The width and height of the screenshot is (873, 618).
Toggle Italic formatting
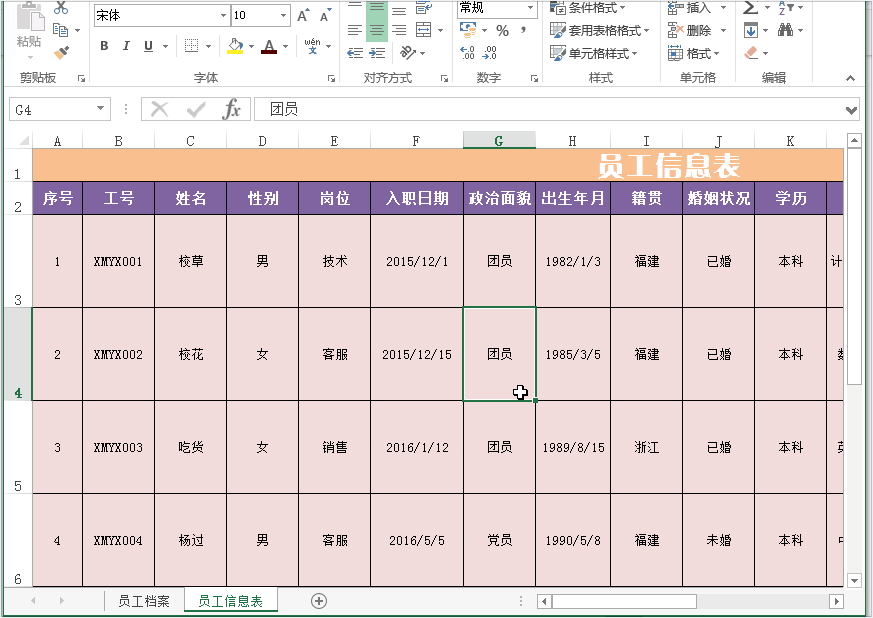tap(126, 46)
